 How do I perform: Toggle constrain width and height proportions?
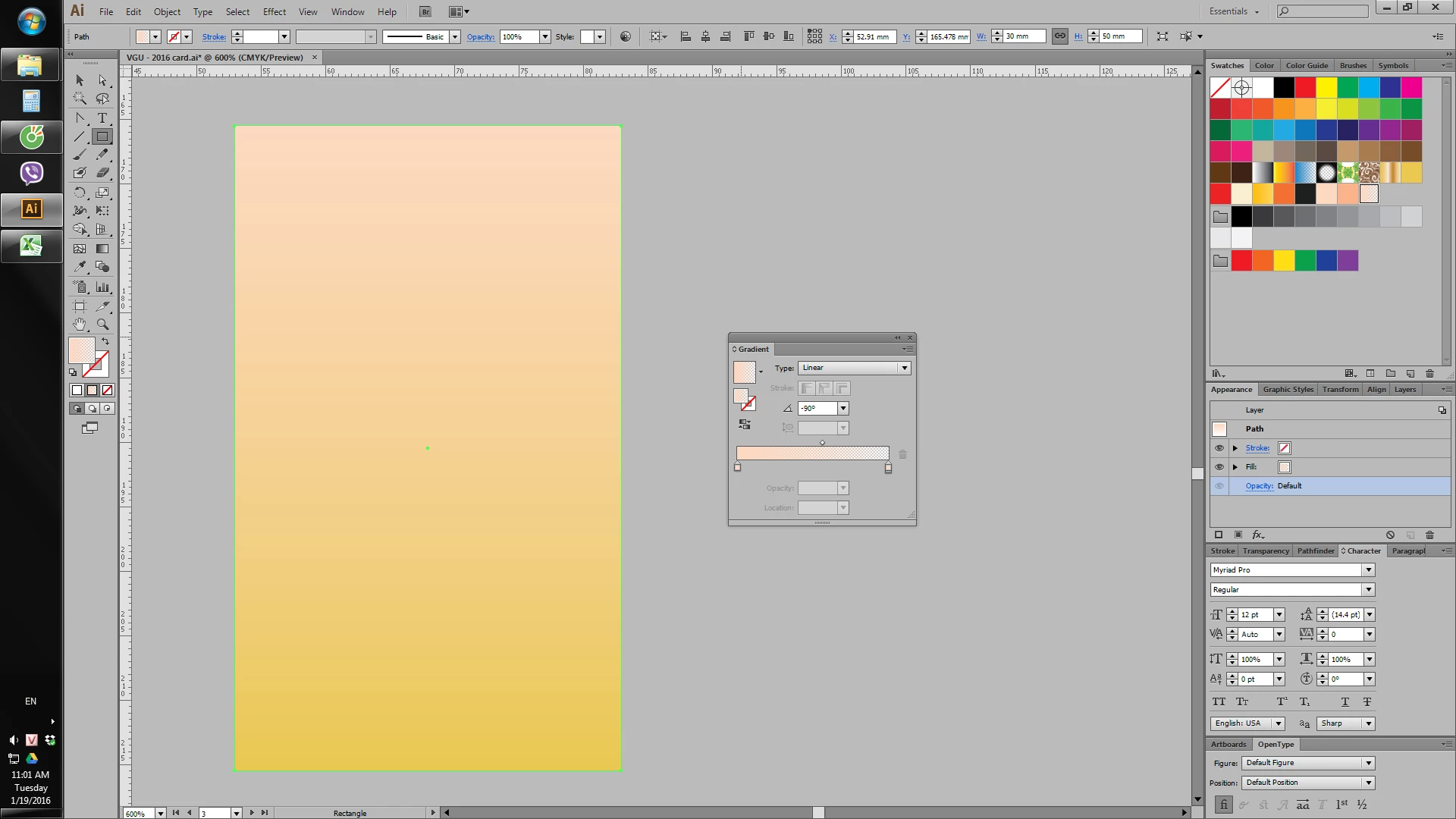pyautogui.click(x=1059, y=36)
